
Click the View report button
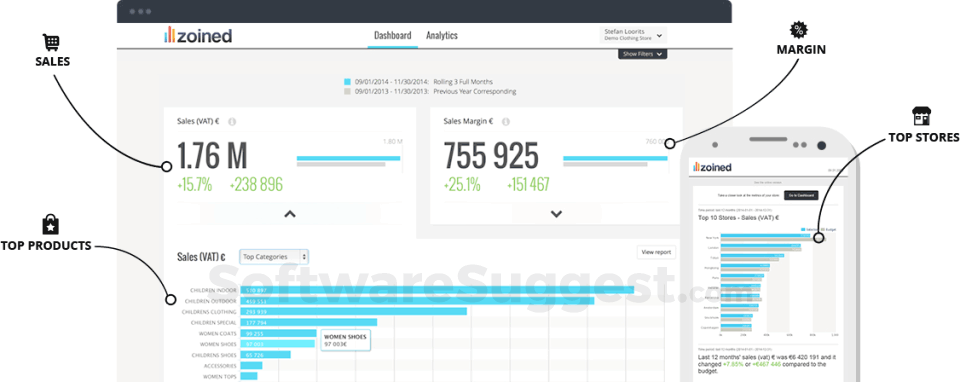pyautogui.click(x=656, y=252)
